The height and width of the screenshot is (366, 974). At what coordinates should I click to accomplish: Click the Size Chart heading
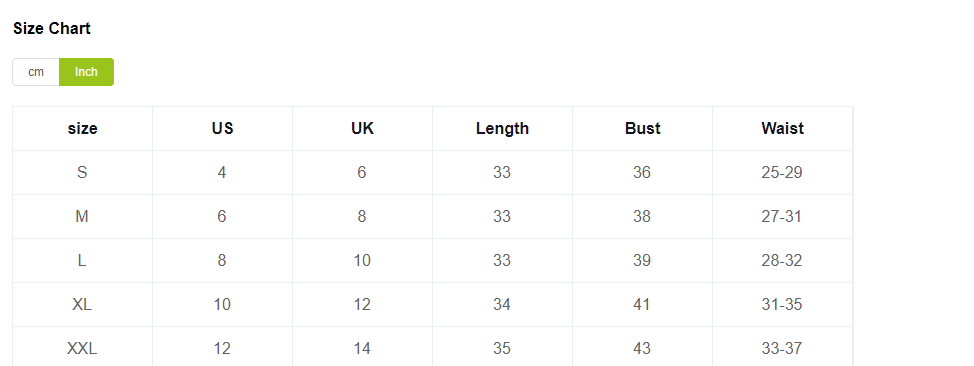coord(52,29)
